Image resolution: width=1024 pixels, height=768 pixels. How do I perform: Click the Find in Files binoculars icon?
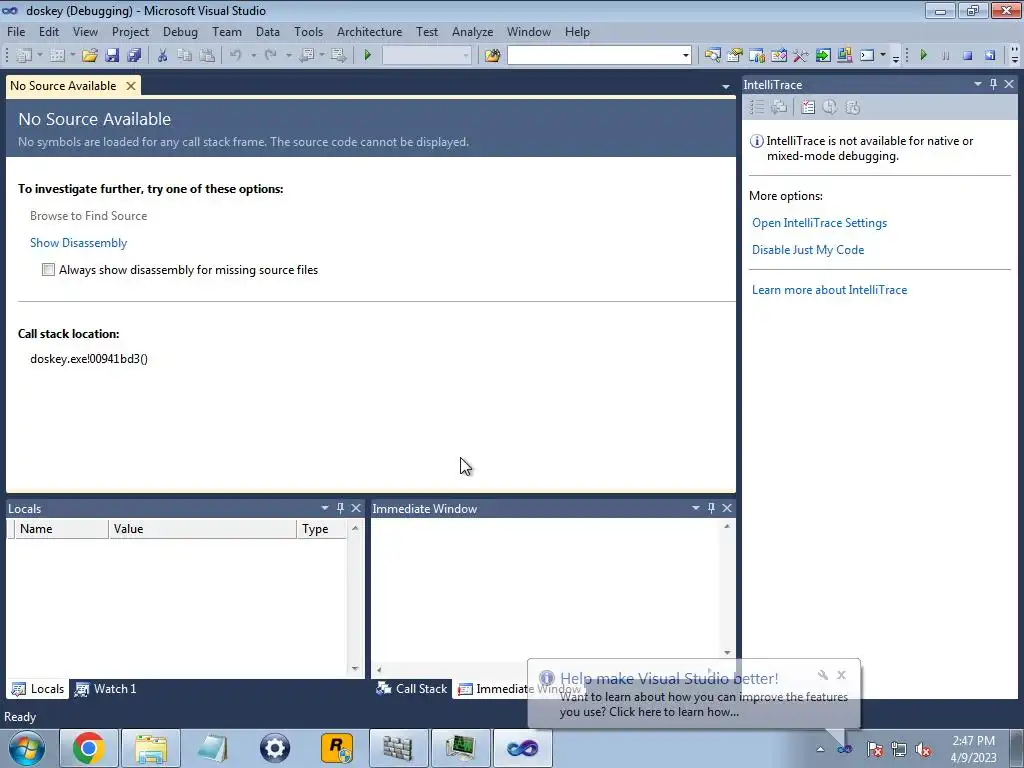point(492,56)
